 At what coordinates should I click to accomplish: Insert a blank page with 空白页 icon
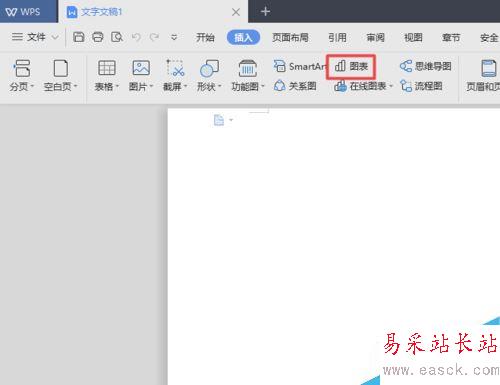coord(61,68)
